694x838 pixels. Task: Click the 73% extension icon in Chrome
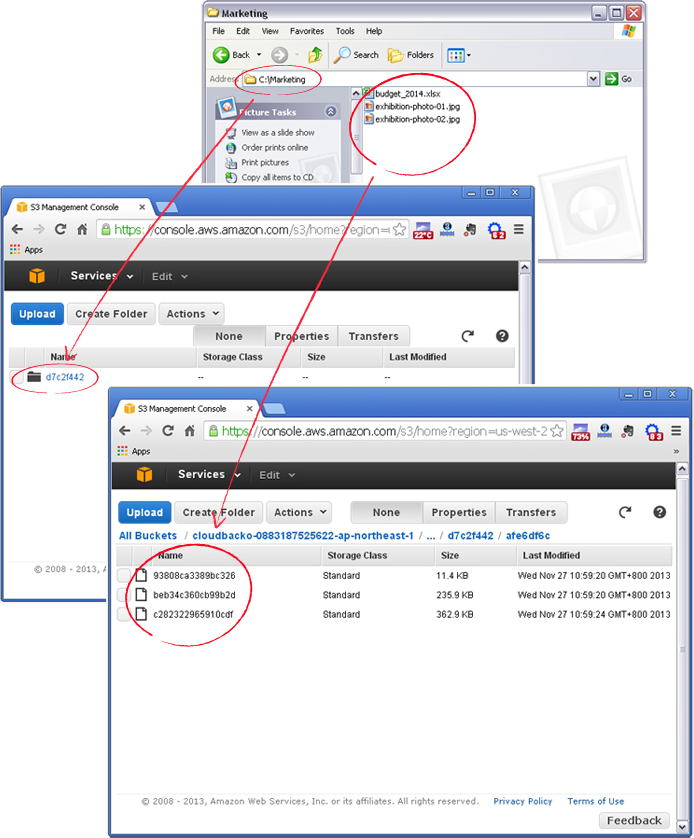tap(579, 432)
